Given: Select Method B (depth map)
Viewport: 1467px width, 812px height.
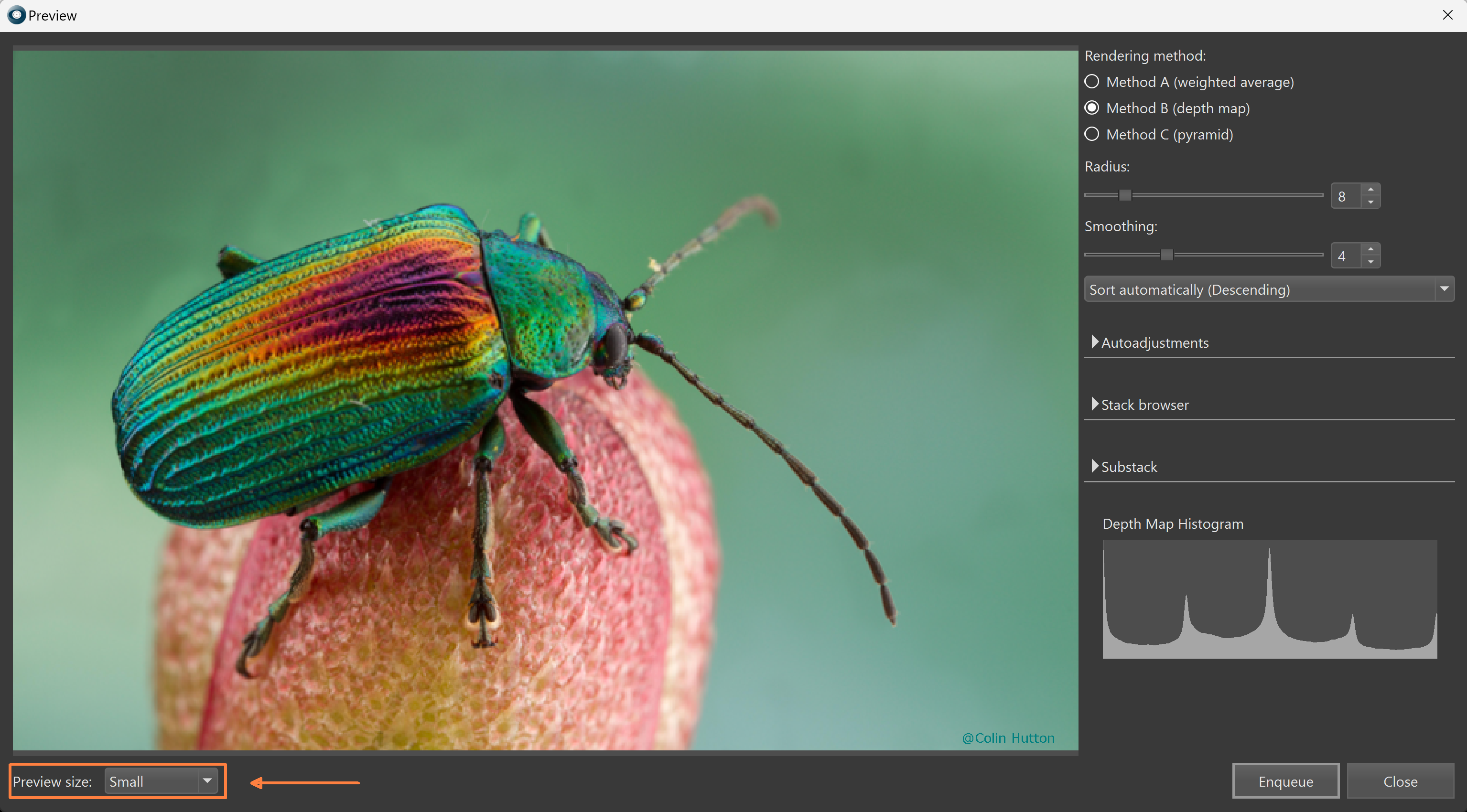Looking at the screenshot, I should (1092, 108).
